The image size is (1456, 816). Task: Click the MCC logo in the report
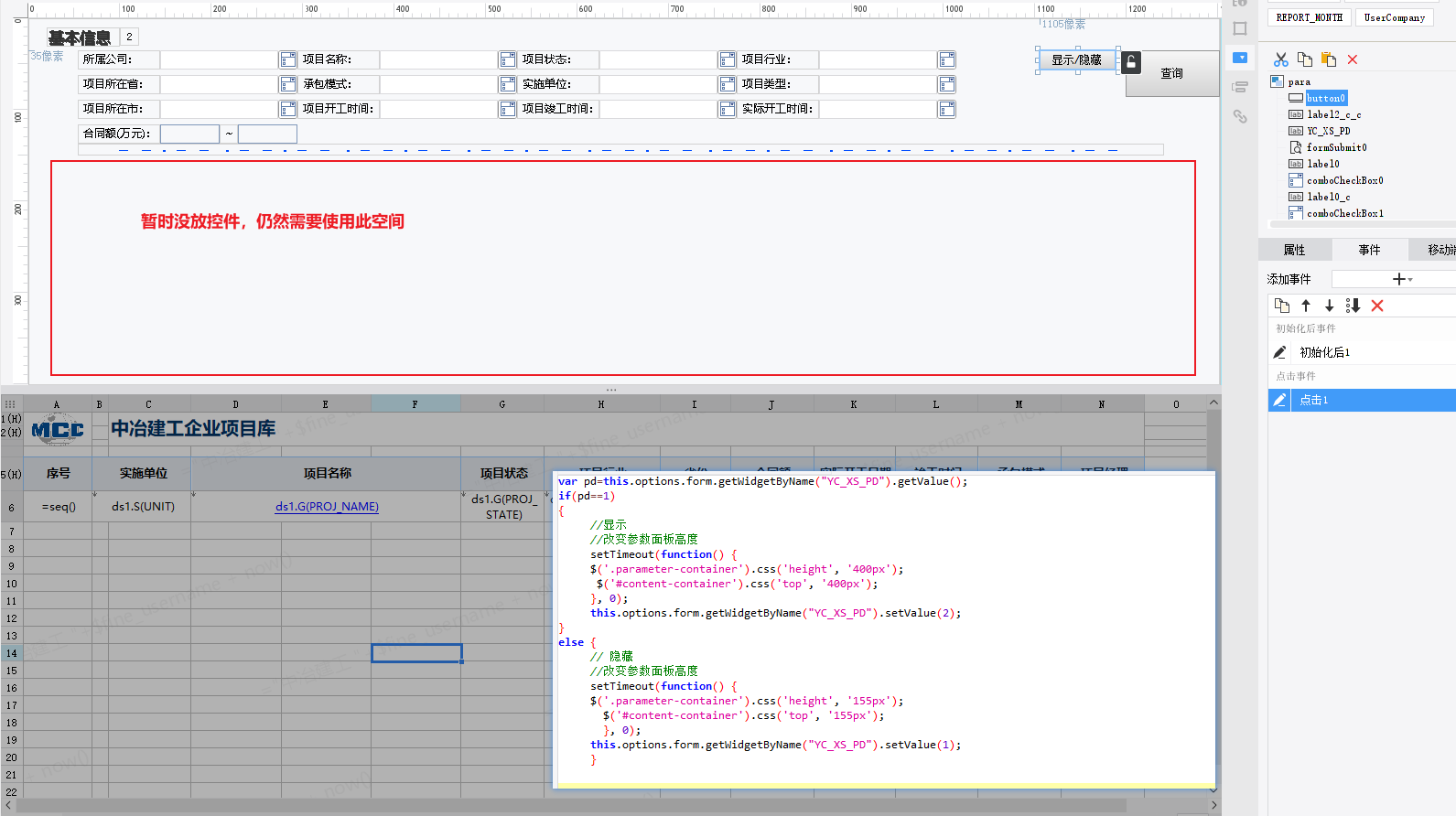tap(58, 429)
